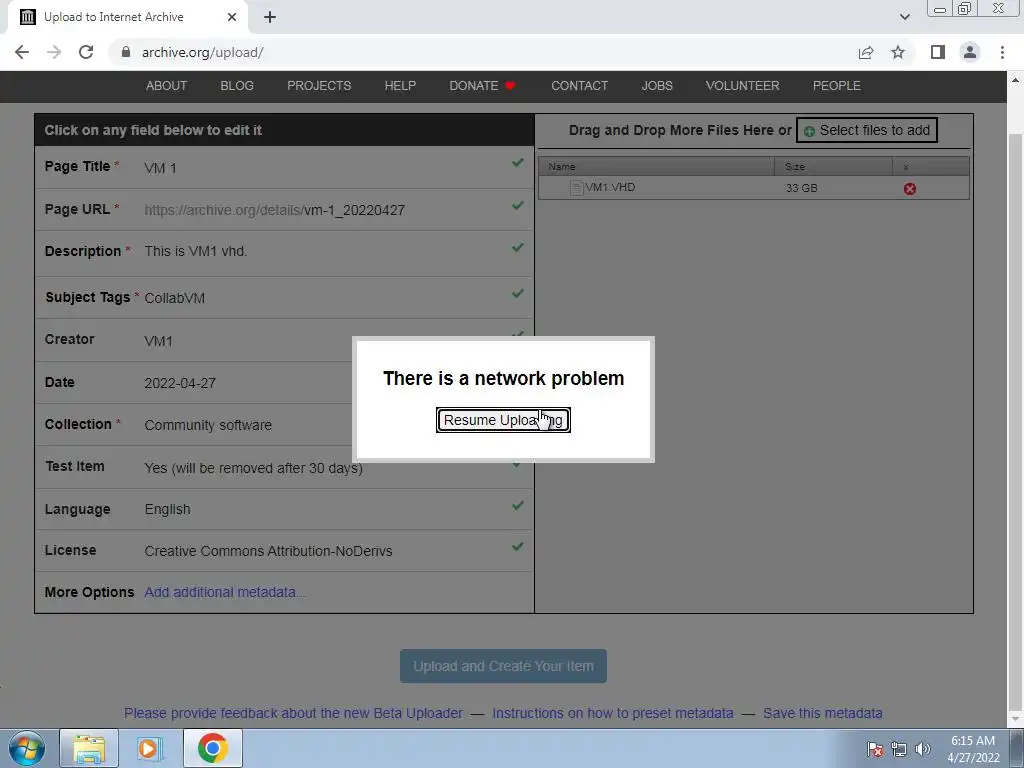The width and height of the screenshot is (1024, 768).
Task: Close the Upload to Internet Archive tab
Action: point(232,17)
